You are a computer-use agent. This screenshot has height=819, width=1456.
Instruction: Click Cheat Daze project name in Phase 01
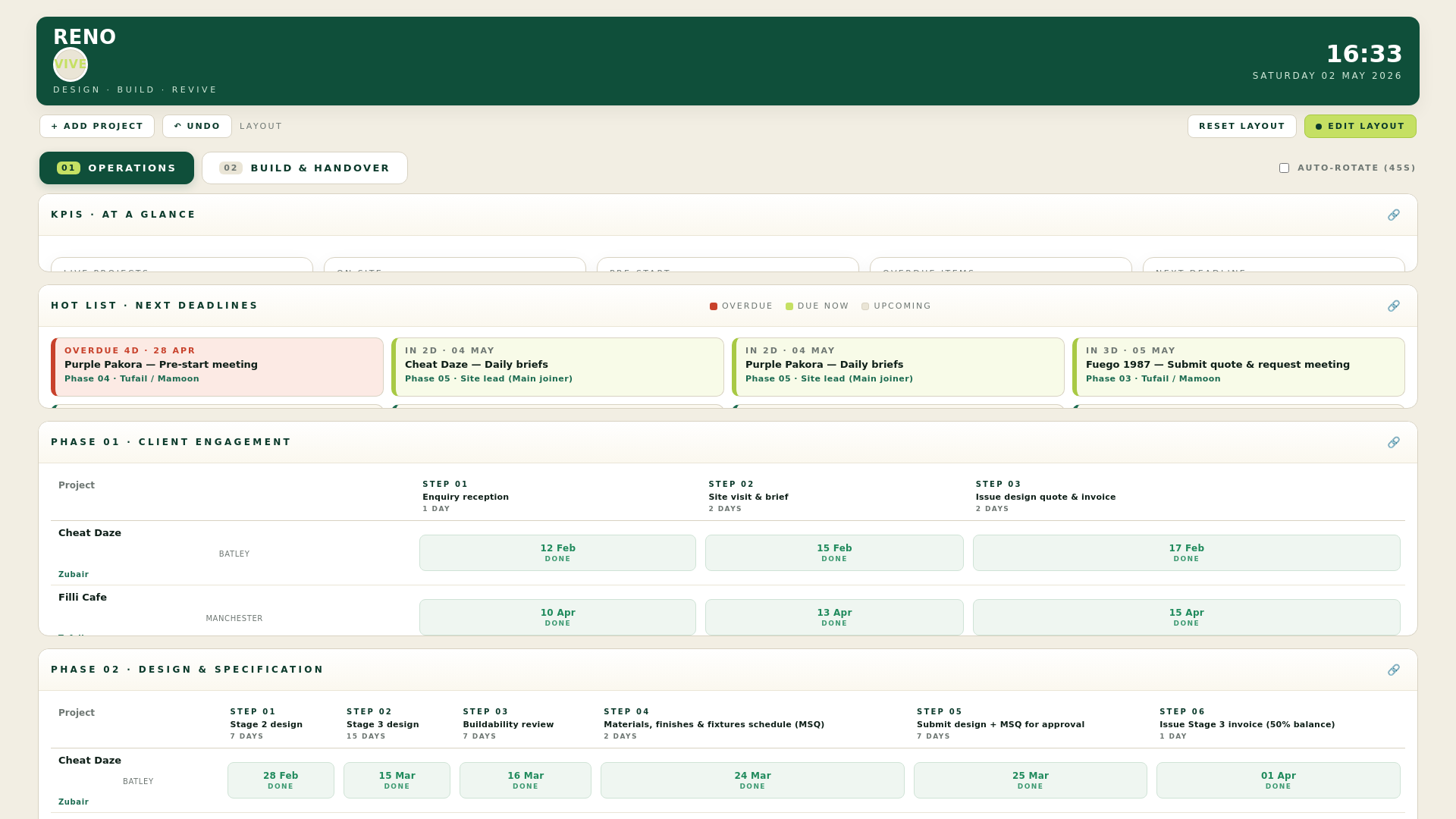point(89,533)
